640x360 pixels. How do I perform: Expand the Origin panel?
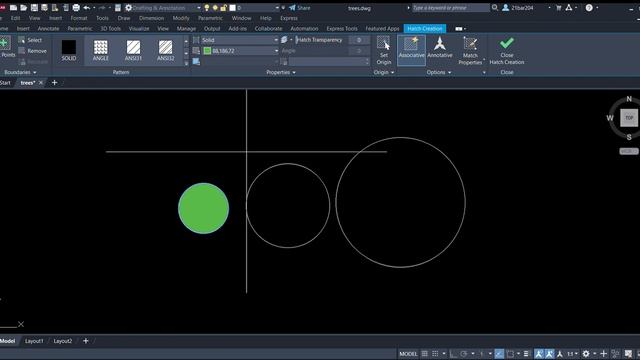click(384, 72)
